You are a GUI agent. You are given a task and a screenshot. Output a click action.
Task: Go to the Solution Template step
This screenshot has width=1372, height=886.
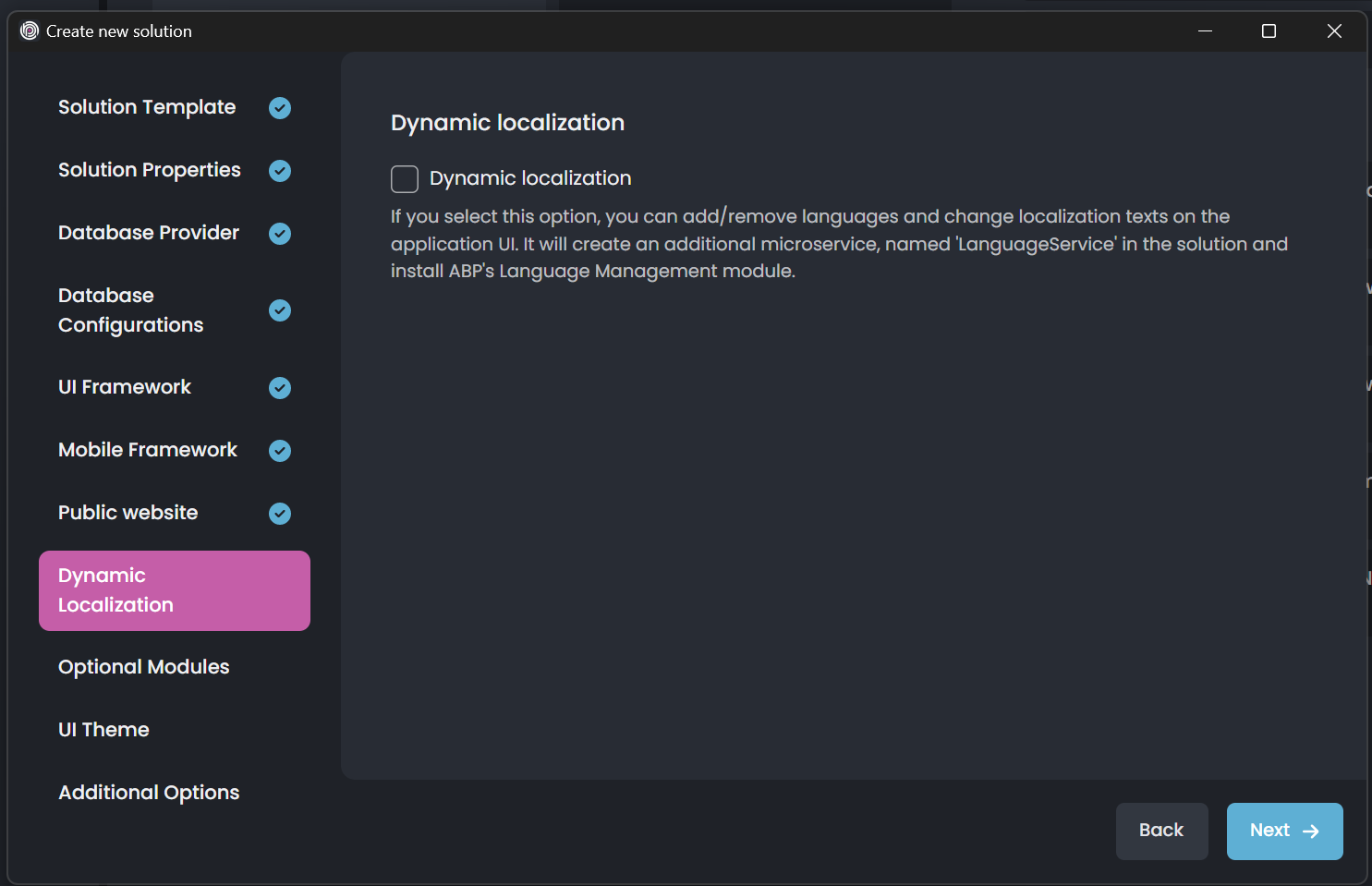[147, 107]
